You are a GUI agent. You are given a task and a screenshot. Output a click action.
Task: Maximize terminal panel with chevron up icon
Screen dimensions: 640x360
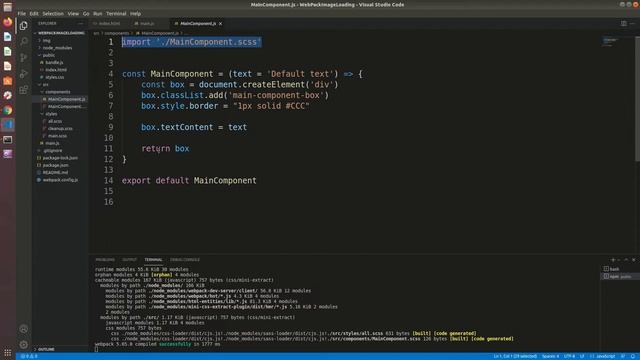[x=626, y=260]
